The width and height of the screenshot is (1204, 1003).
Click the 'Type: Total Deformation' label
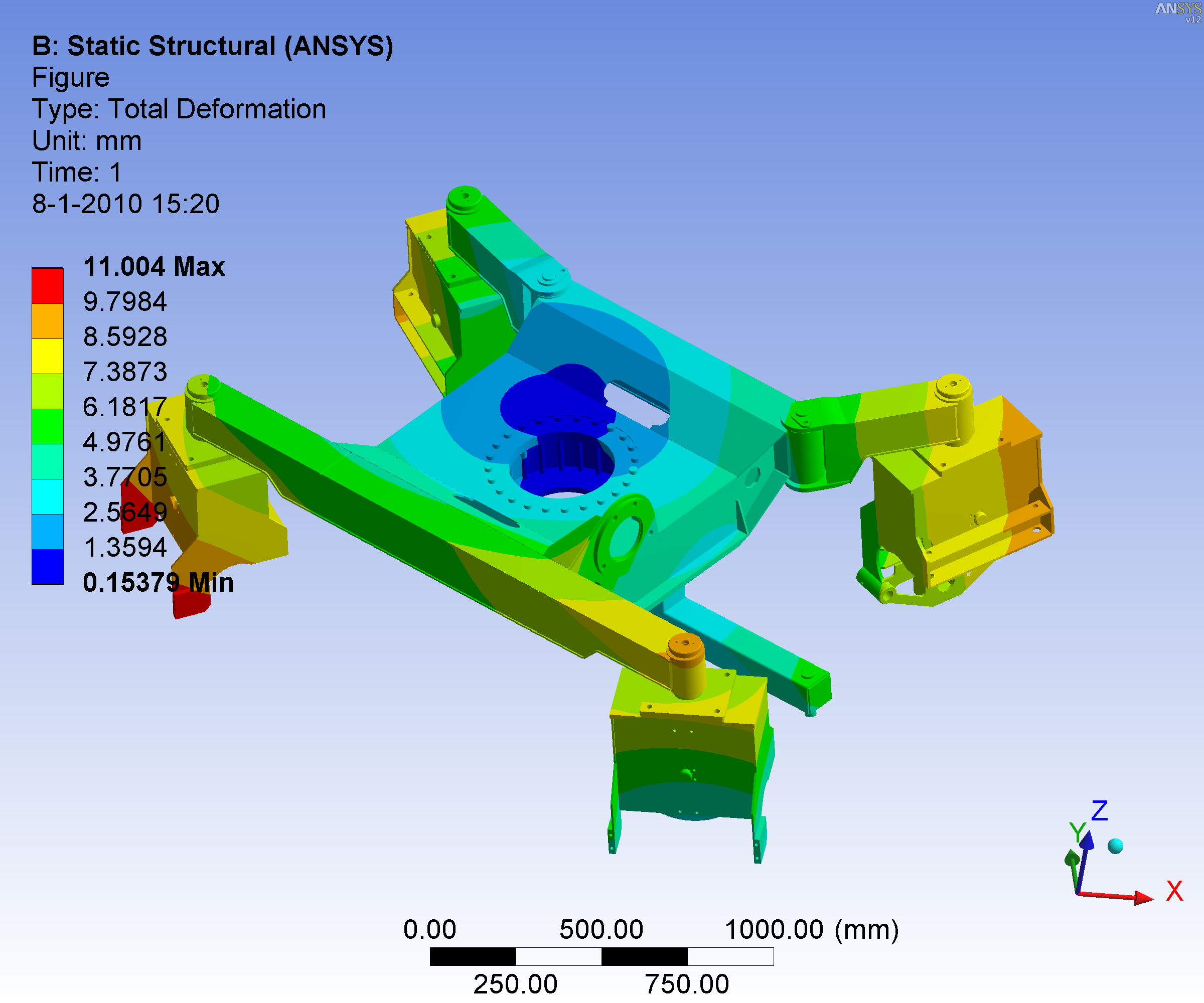point(179,109)
